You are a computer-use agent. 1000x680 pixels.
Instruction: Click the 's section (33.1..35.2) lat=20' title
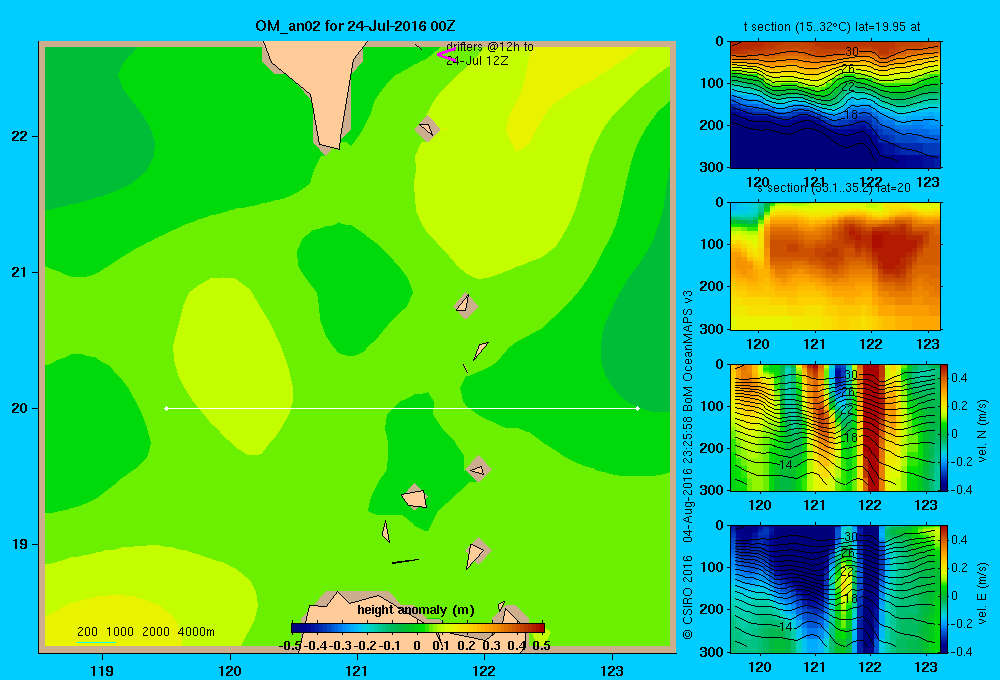click(x=834, y=188)
